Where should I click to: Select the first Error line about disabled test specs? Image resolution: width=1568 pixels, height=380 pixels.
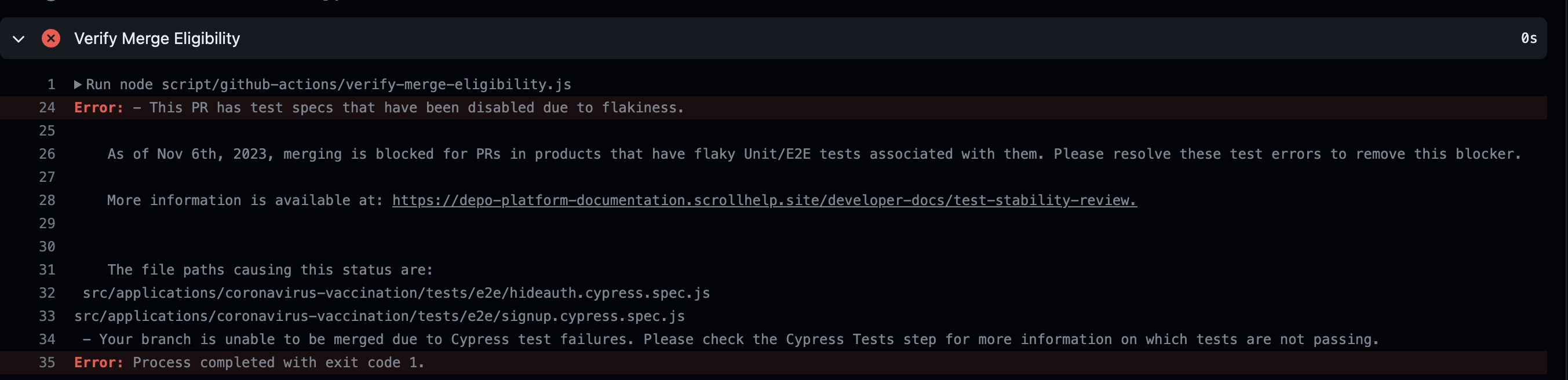pos(377,107)
